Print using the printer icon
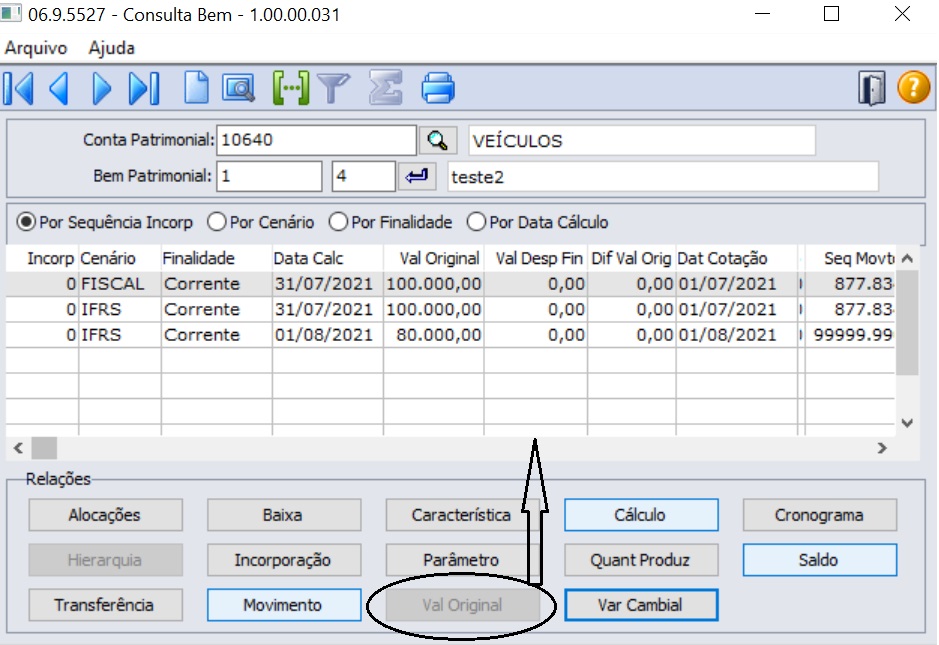 point(438,88)
